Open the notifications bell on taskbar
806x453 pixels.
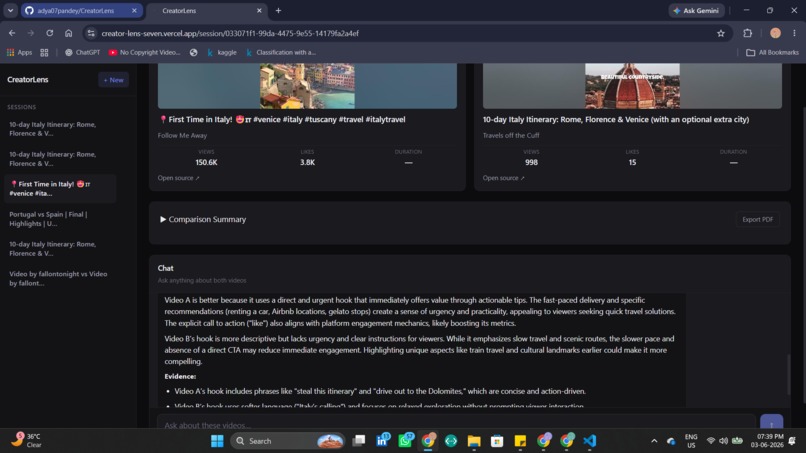tap(793, 441)
